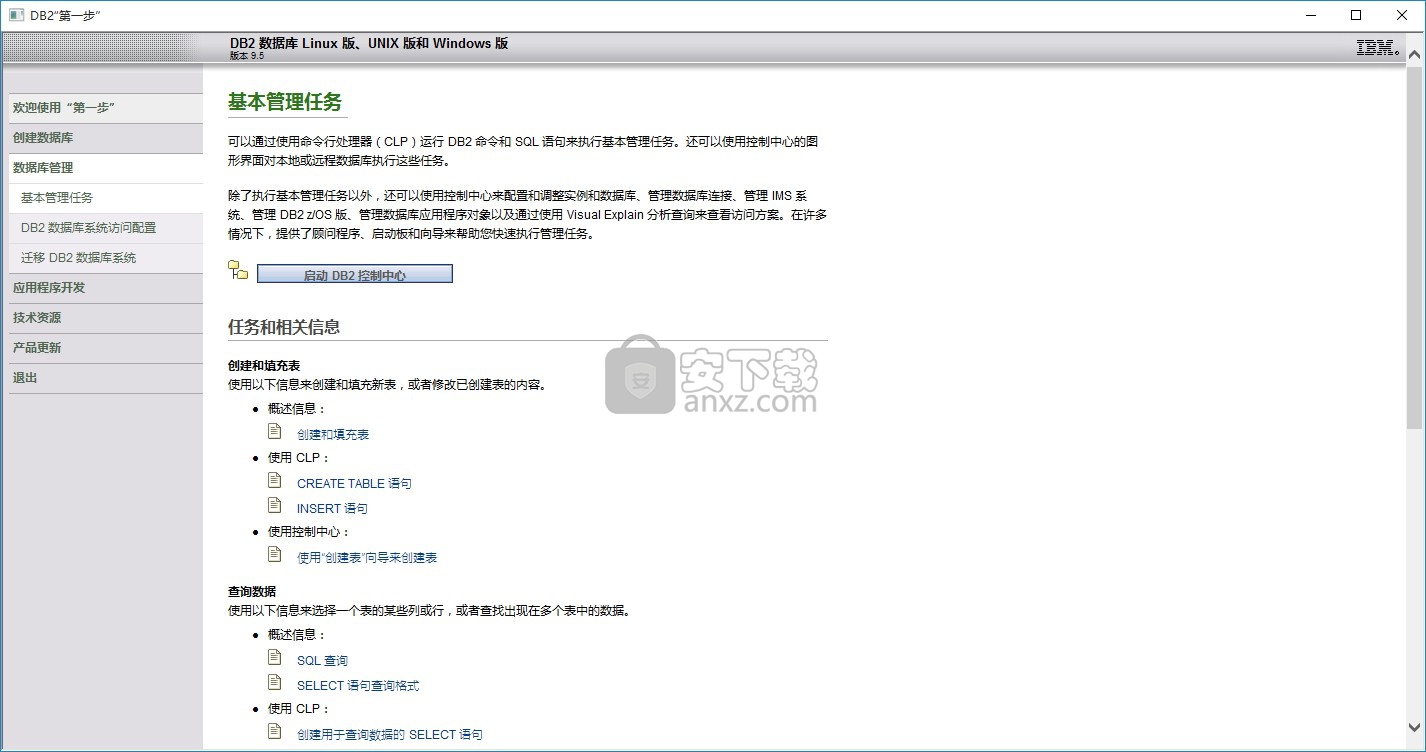The image size is (1426, 752).
Task: Click the document icon beside 创建用于查询数据的 SELECT 语句
Action: pos(274,731)
